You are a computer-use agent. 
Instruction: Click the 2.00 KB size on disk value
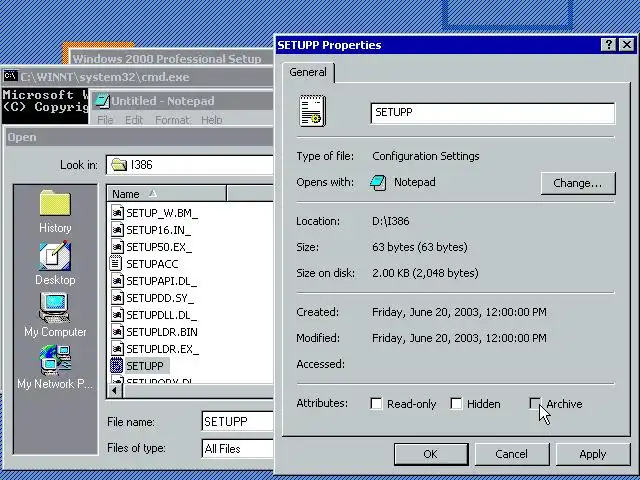coord(425,273)
